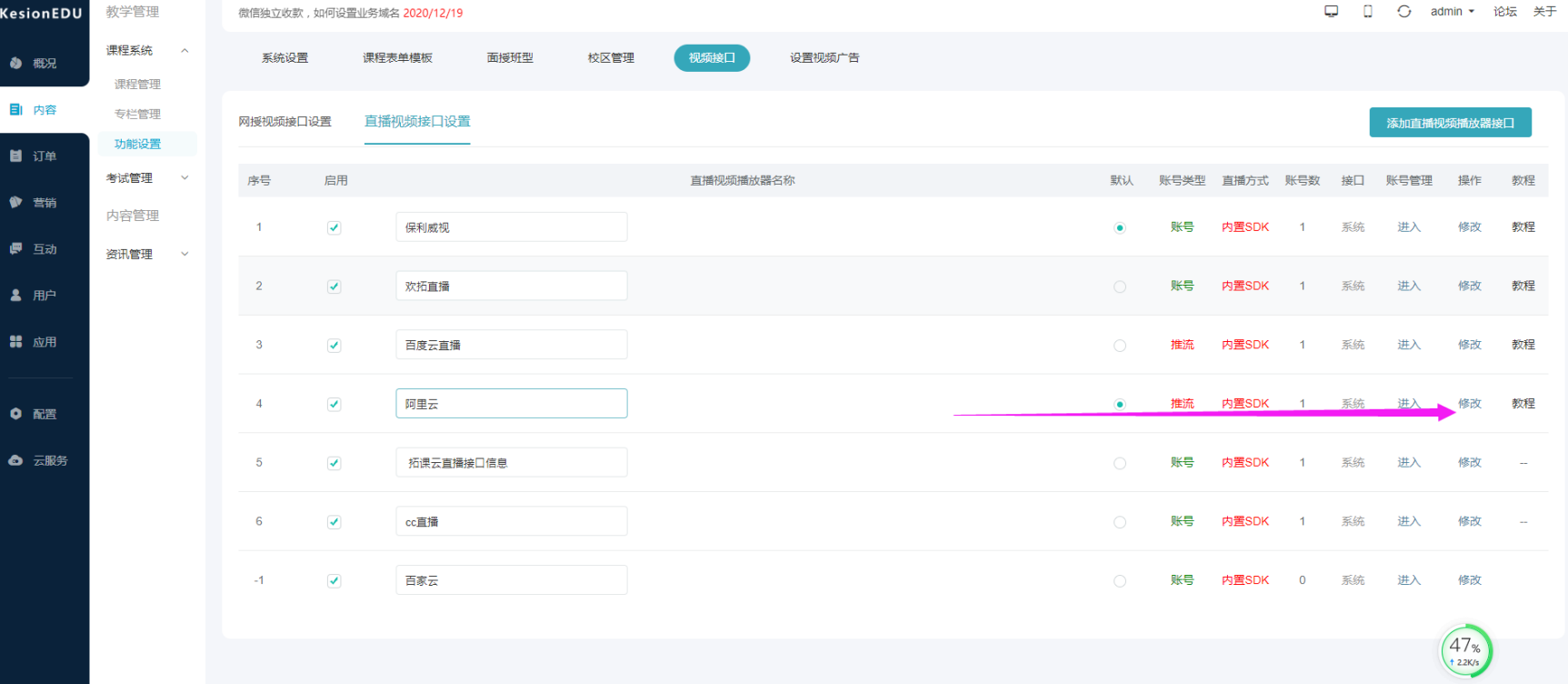Open 配置 settings gear icon in sidebar

tap(16, 414)
